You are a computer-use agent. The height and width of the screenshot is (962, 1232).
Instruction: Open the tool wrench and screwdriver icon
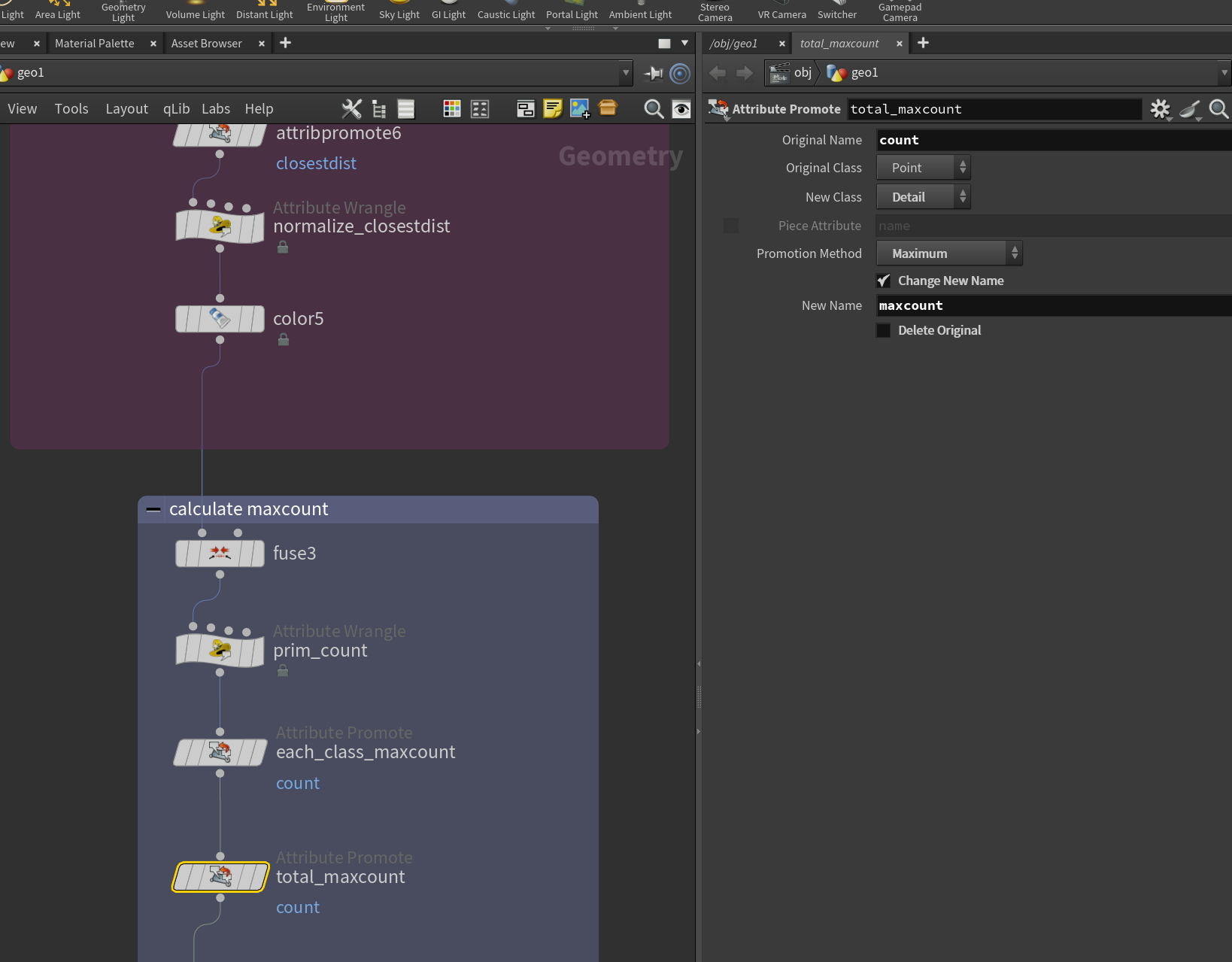coord(351,109)
